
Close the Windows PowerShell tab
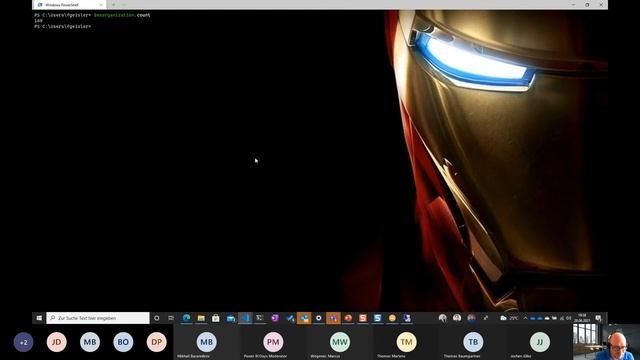101,5
